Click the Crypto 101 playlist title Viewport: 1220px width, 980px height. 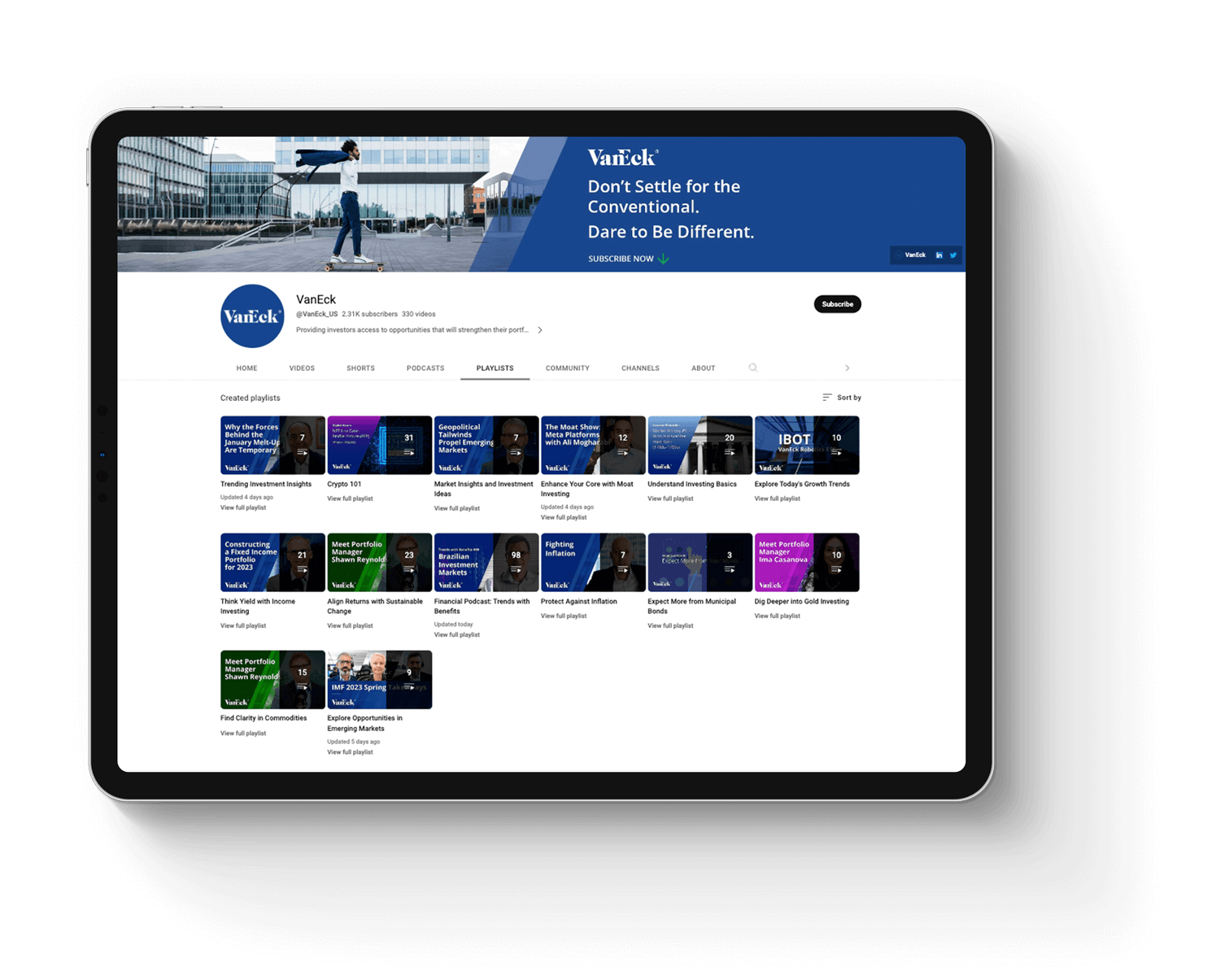coord(344,484)
